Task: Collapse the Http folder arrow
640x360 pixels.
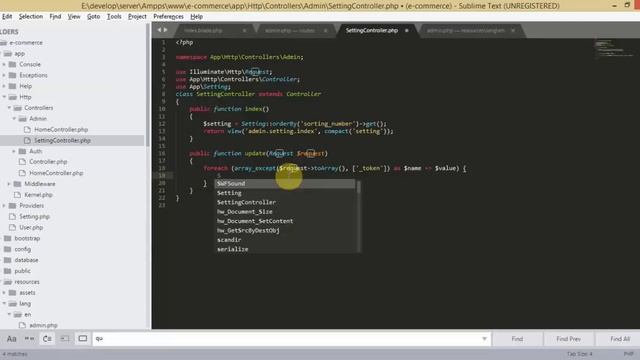Action: coord(4,97)
